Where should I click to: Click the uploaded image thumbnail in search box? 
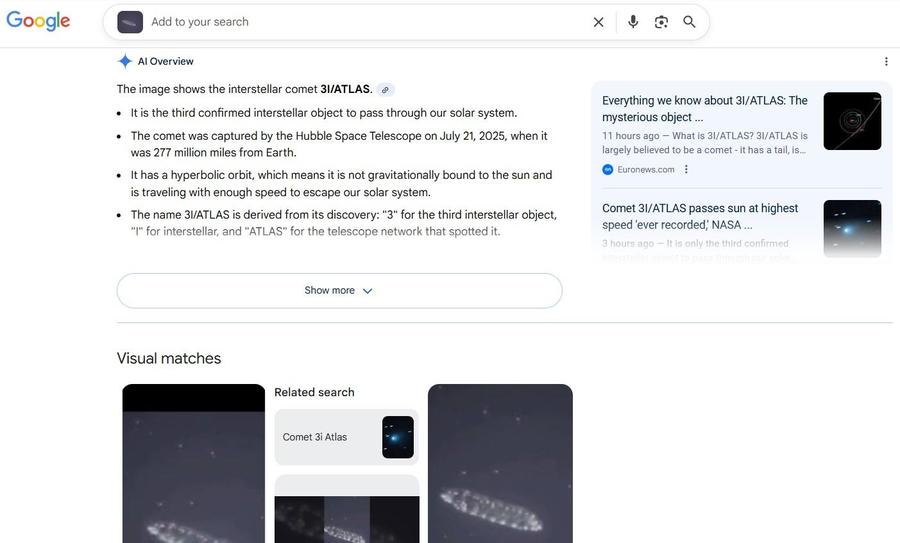tap(130, 22)
